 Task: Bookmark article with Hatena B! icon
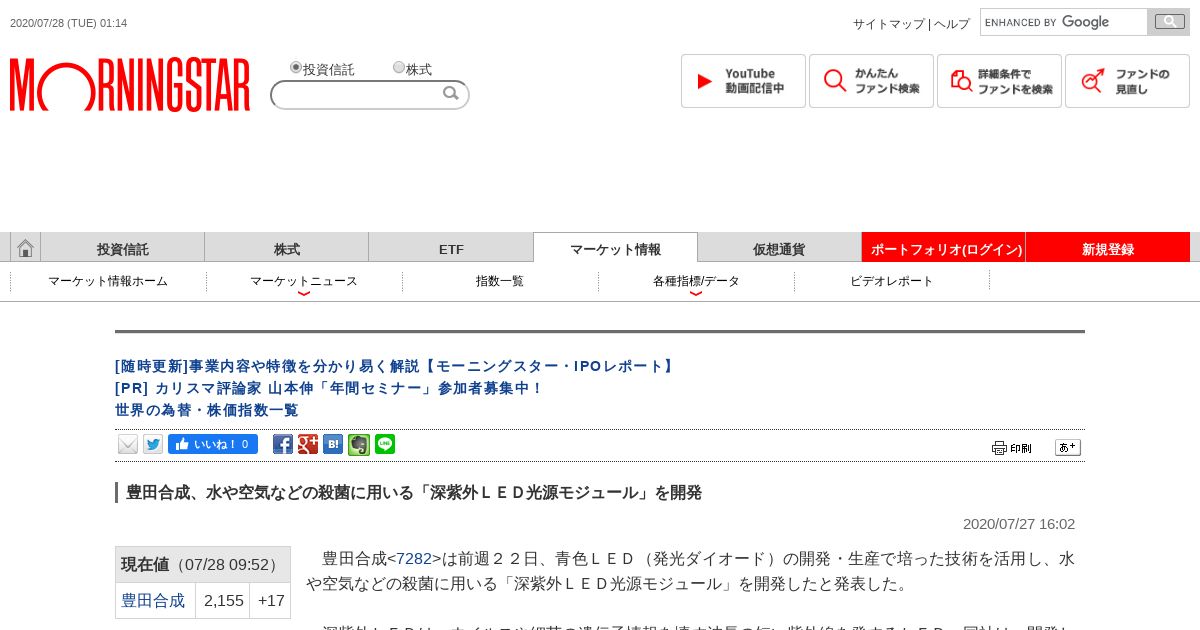pos(333,444)
